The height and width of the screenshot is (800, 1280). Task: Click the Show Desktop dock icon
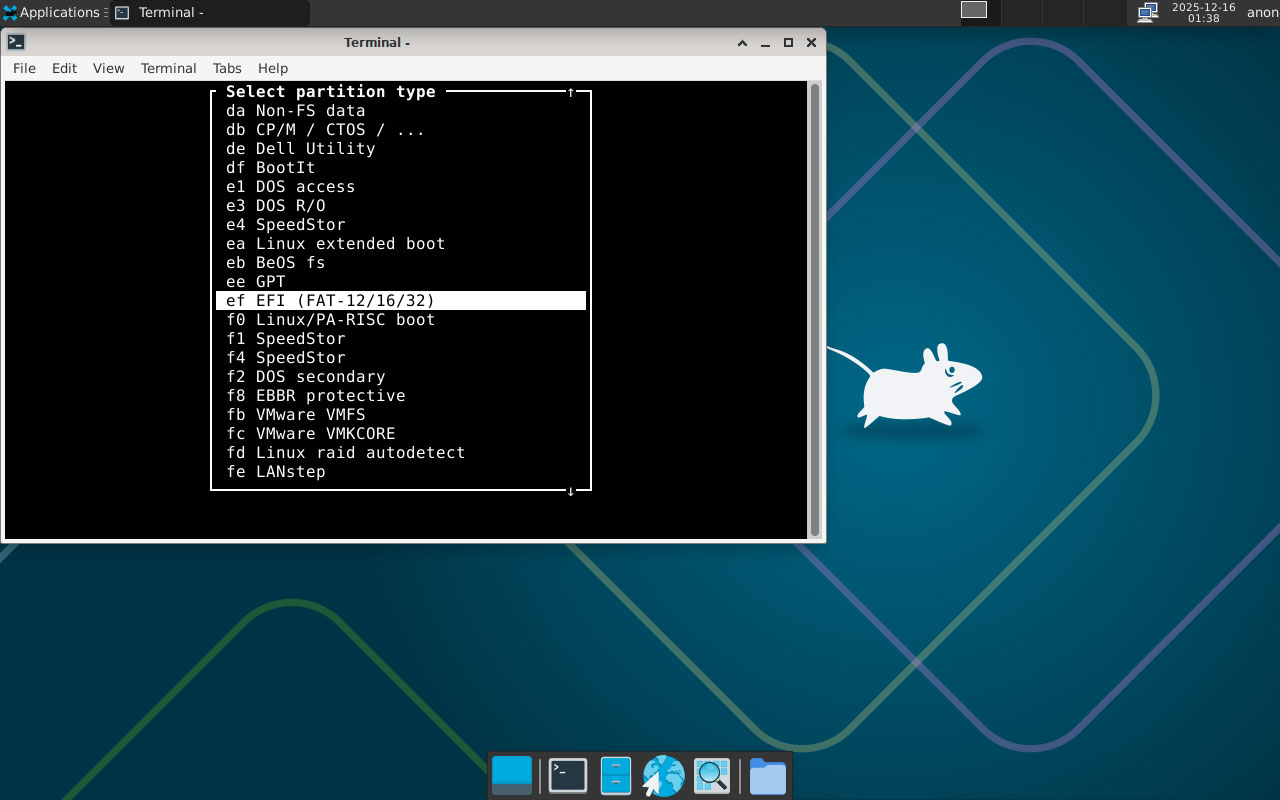512,776
